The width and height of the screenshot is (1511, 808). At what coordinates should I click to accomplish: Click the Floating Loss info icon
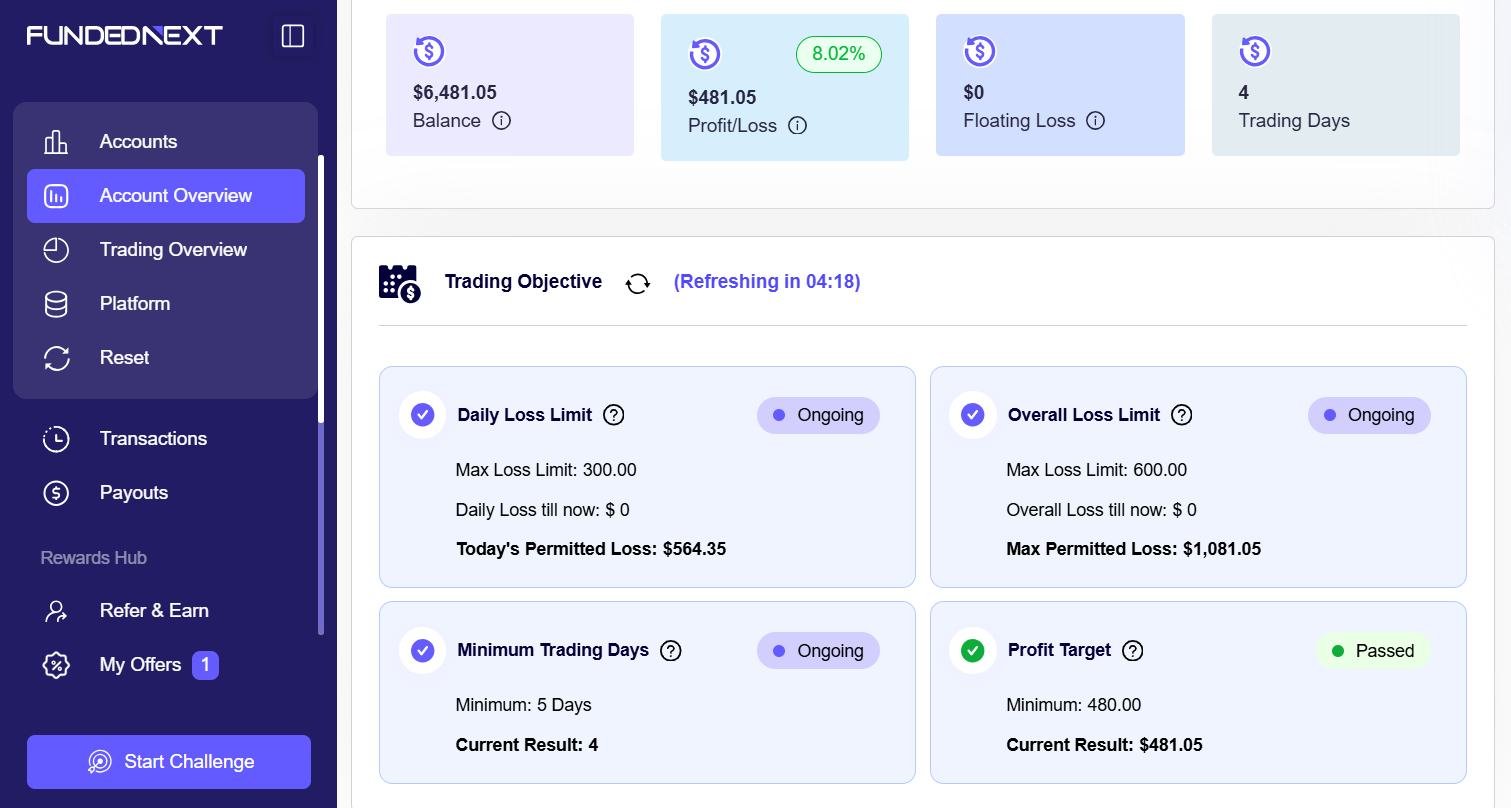1096,121
